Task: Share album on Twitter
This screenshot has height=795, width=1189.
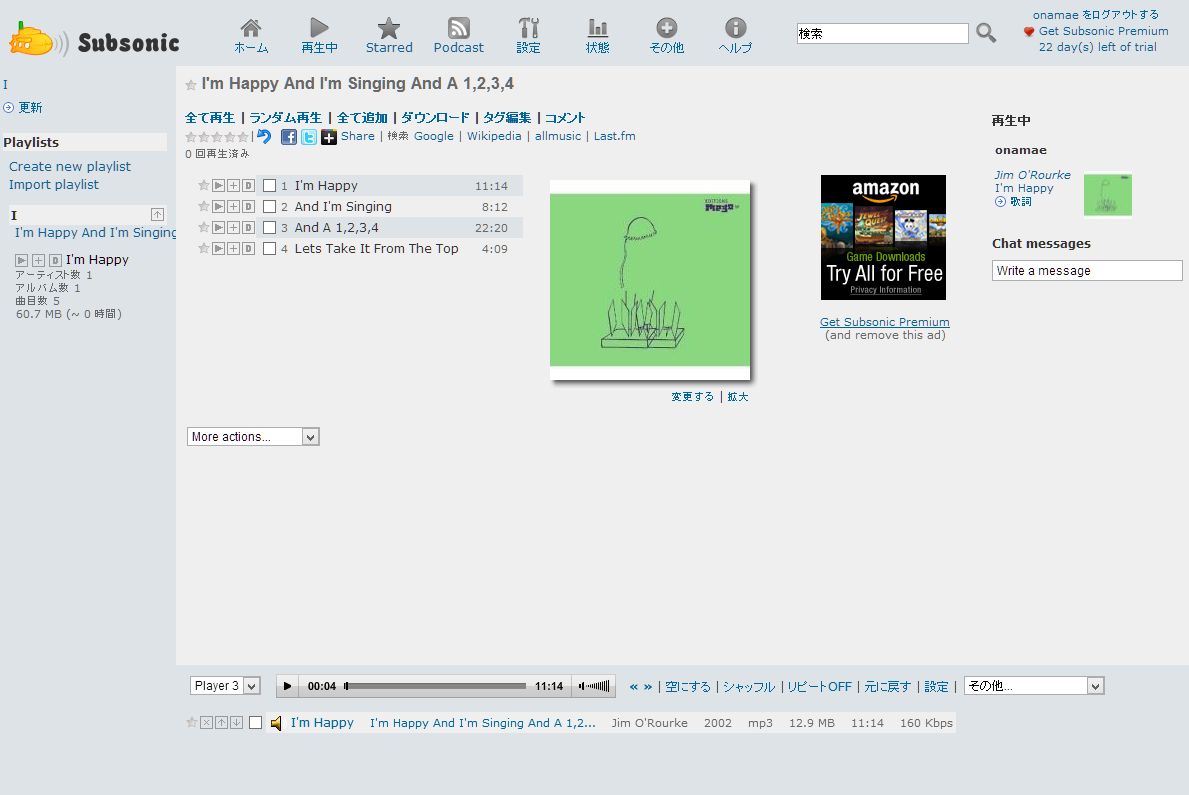Action: 309,137
